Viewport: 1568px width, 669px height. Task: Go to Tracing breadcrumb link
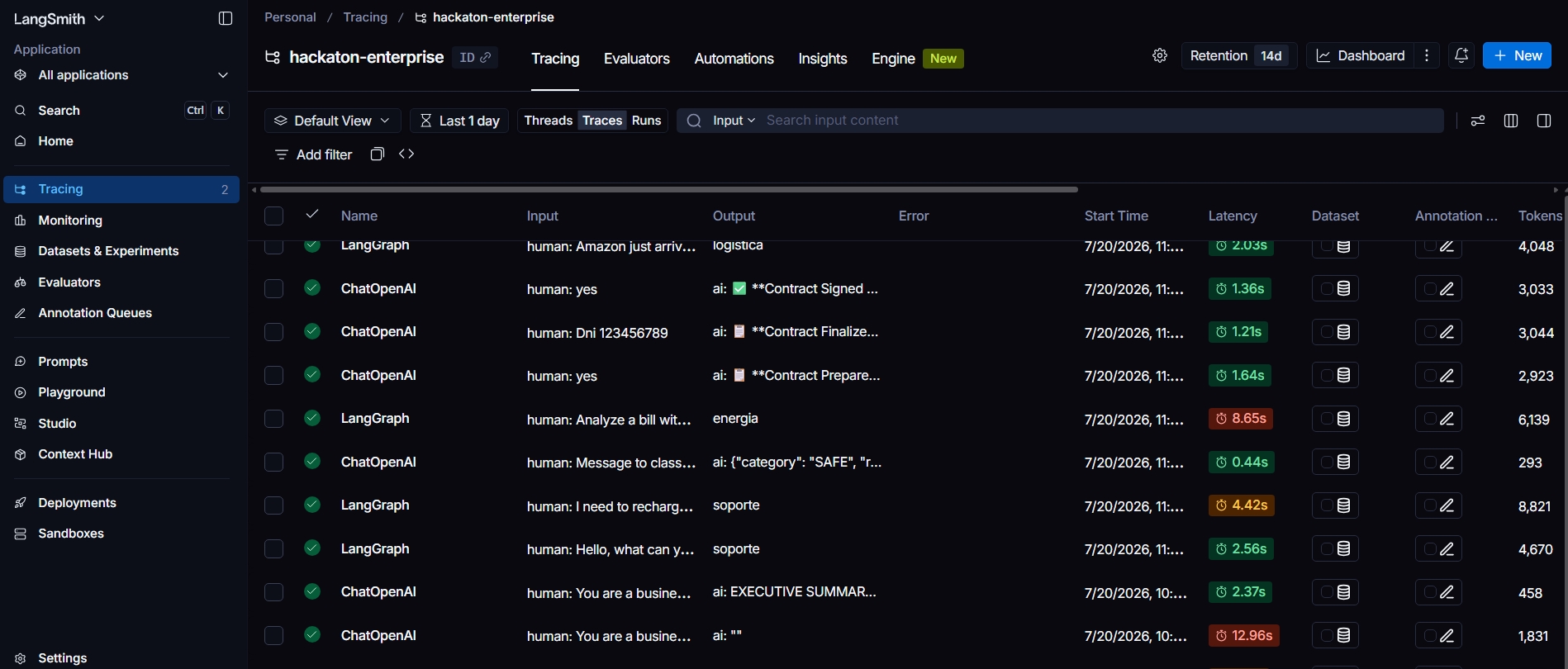click(x=365, y=17)
